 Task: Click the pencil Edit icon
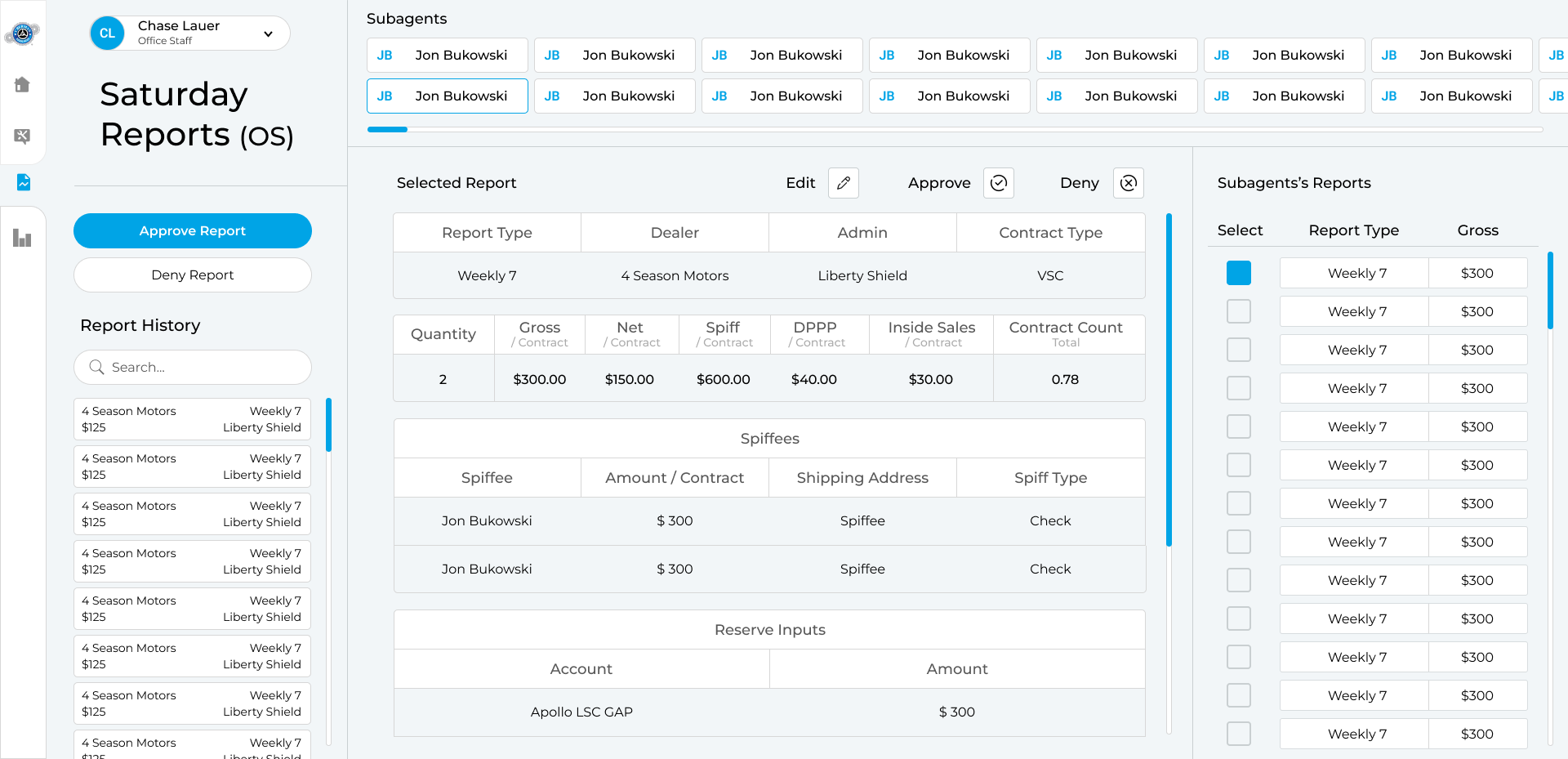[843, 183]
